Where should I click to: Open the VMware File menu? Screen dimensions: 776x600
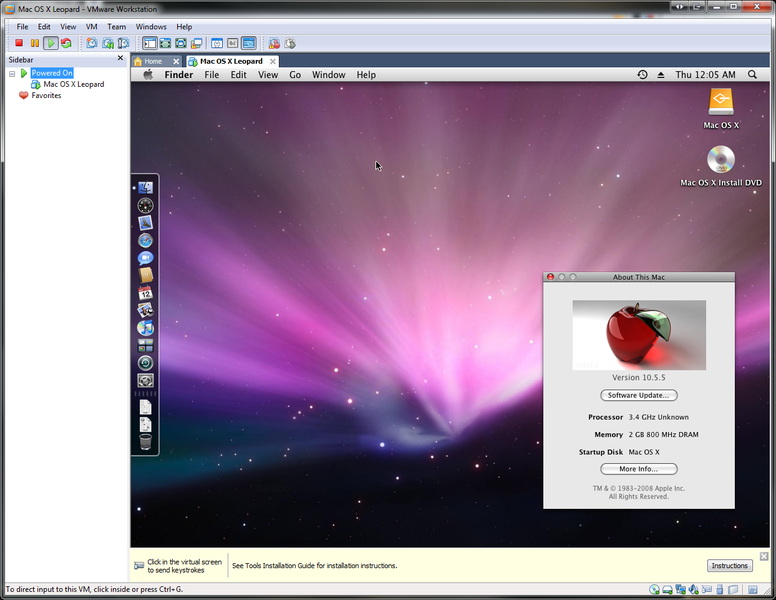[22, 27]
